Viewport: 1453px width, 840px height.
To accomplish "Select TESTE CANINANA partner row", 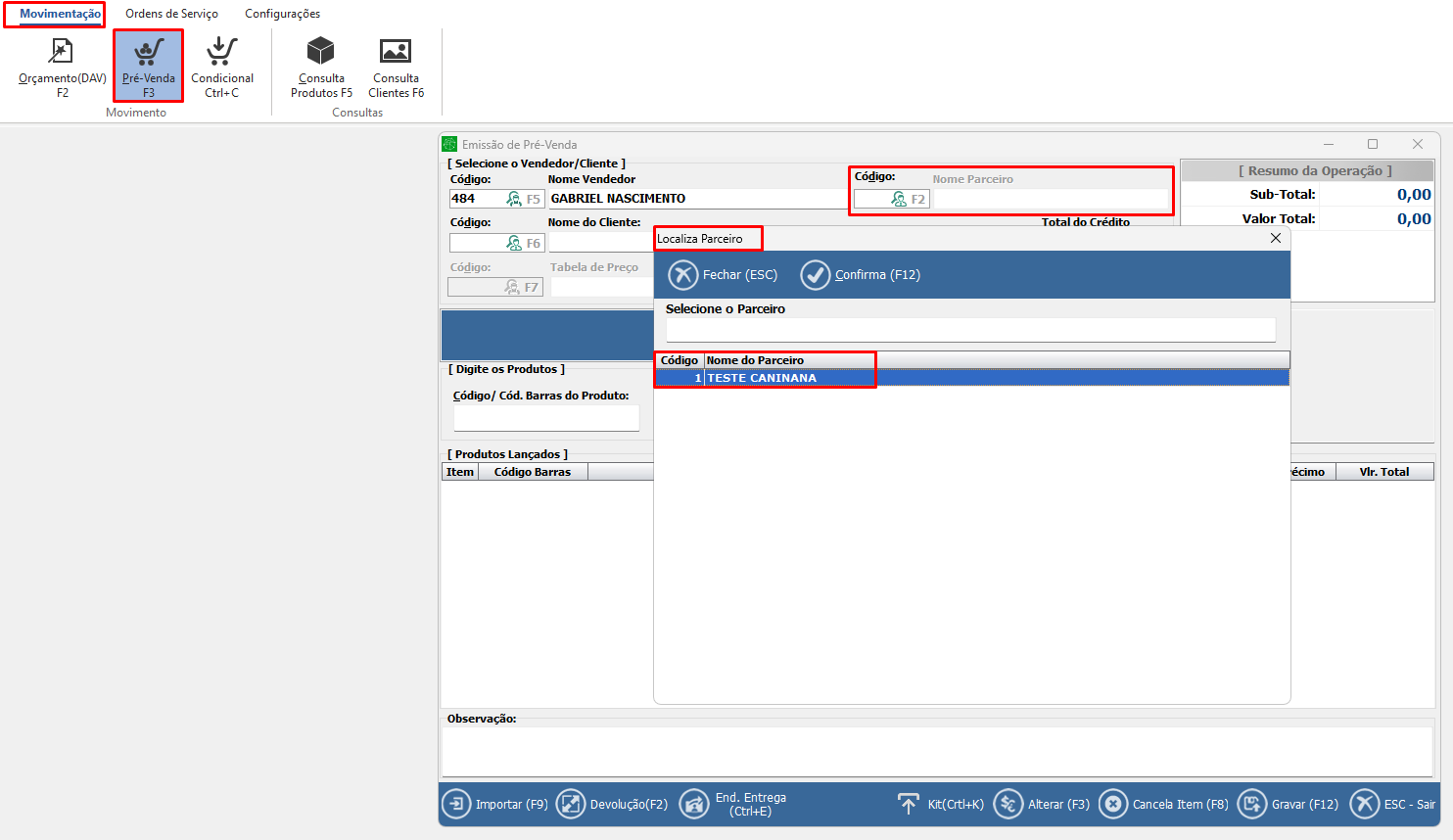I will [762, 378].
